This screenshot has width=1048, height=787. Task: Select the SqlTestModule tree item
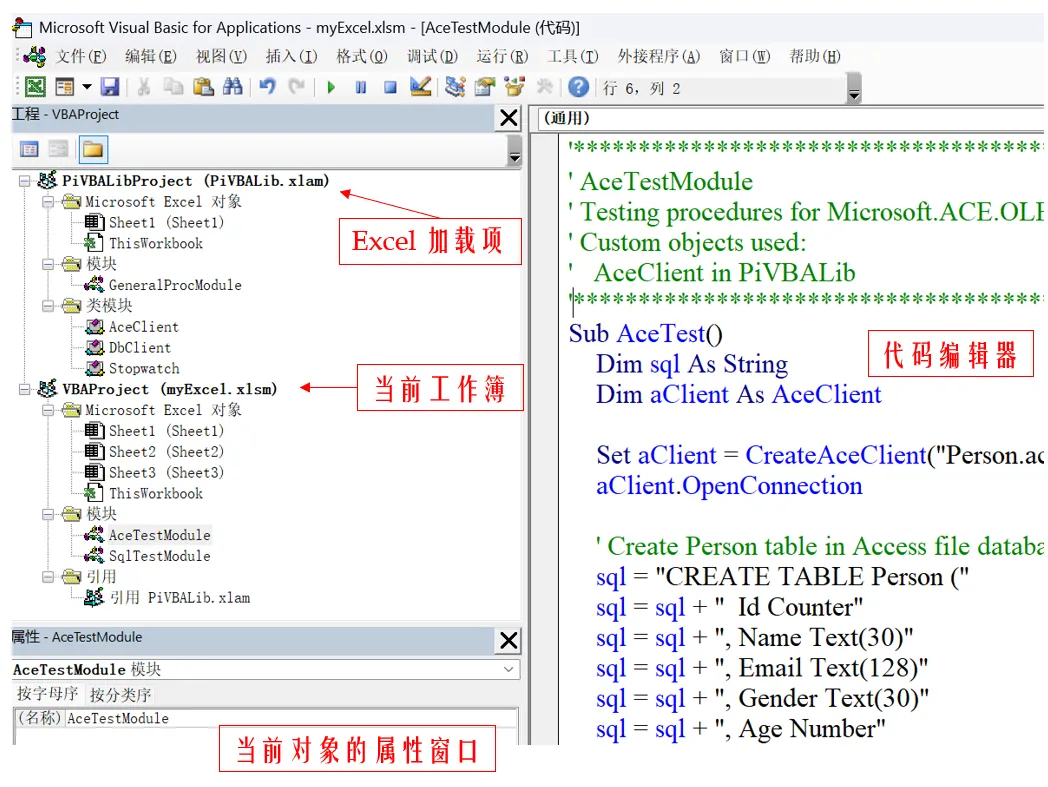[x=160, y=556]
